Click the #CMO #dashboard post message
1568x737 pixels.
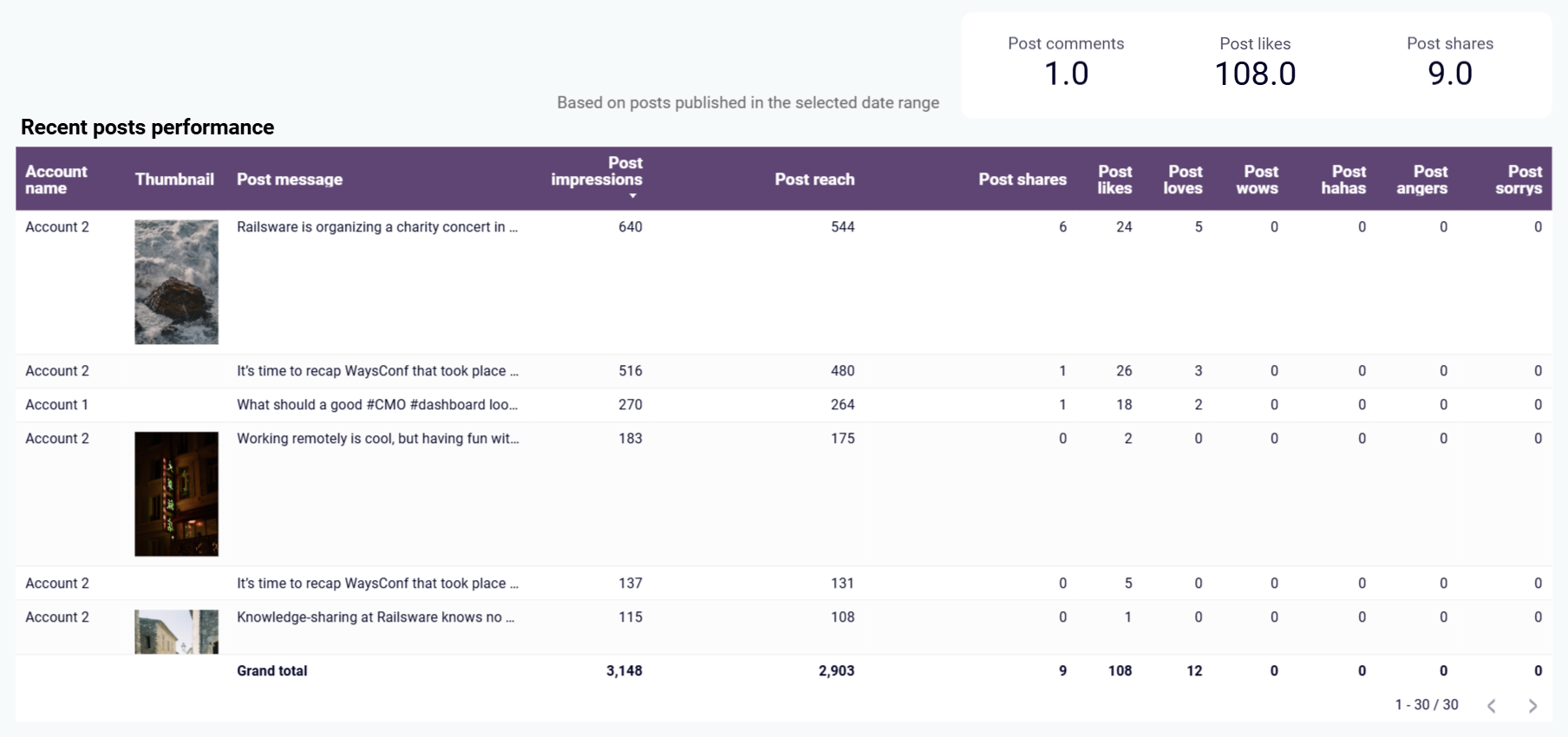376,405
